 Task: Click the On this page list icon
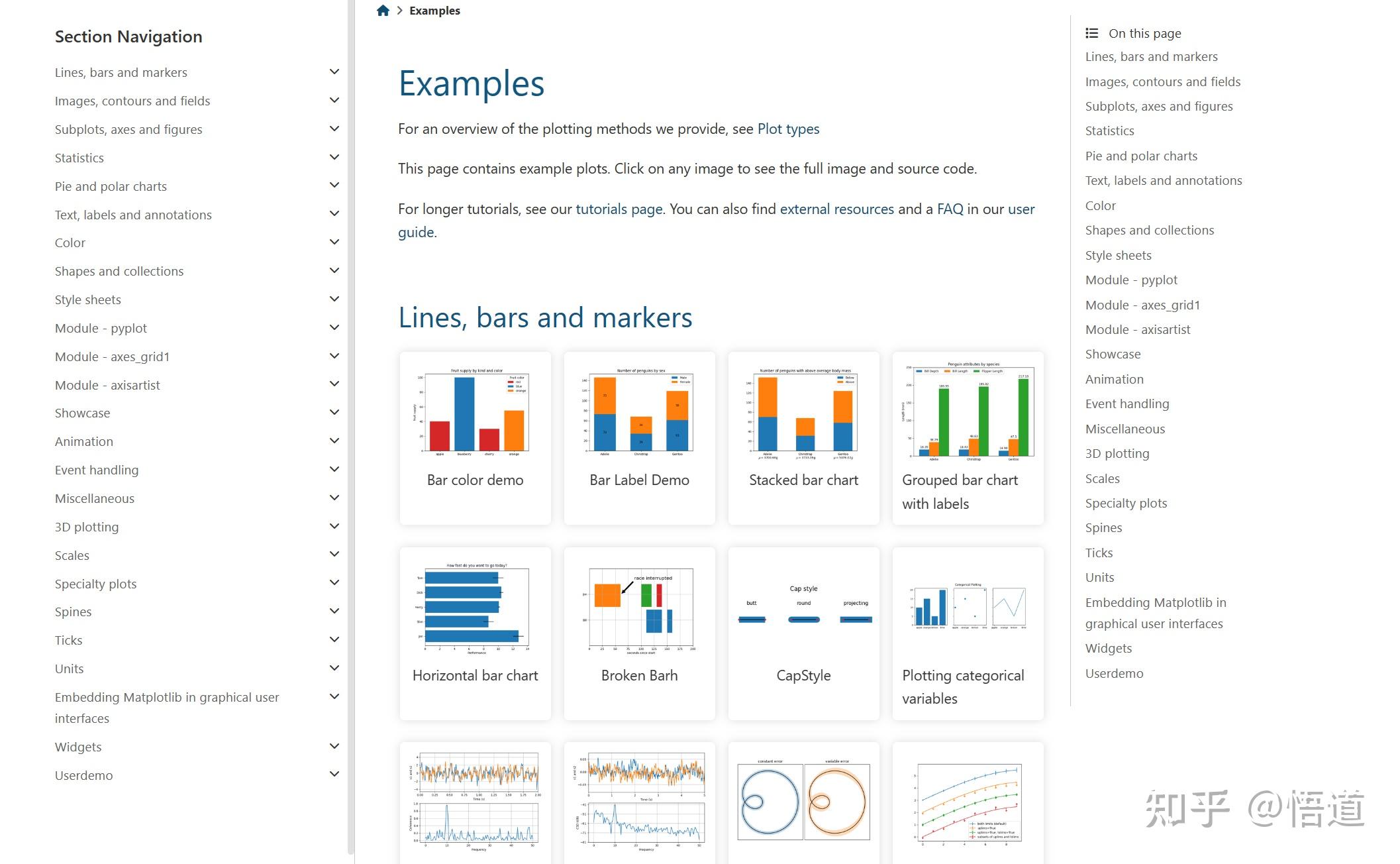pos(1091,33)
